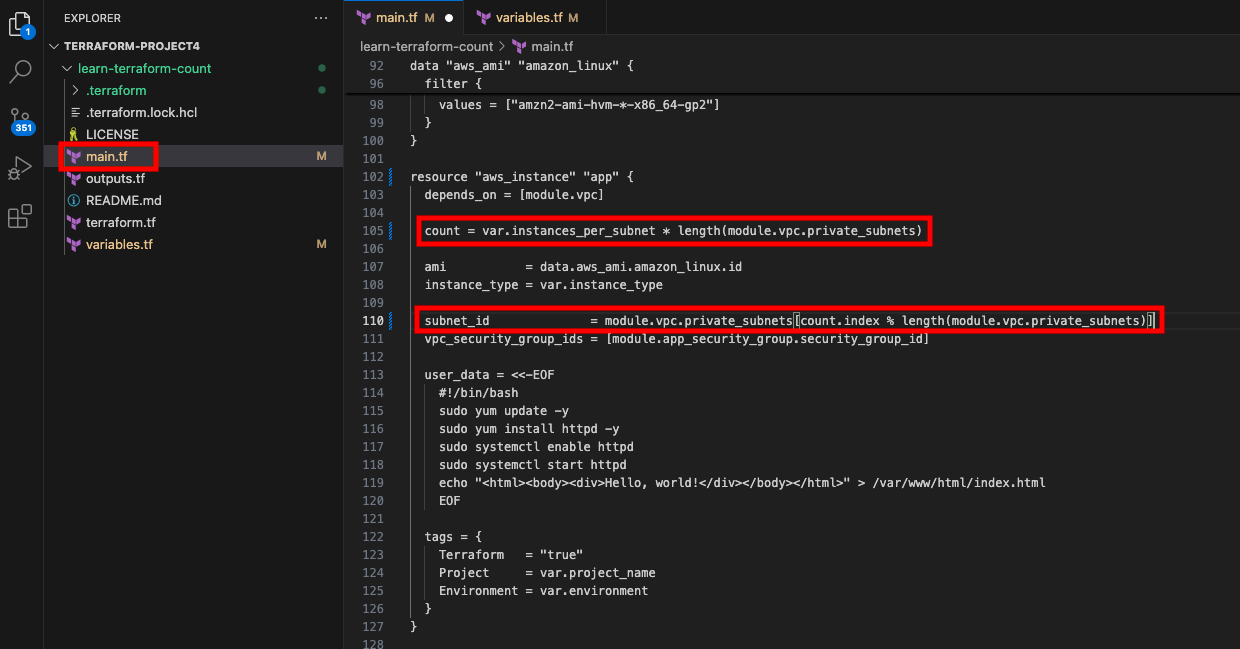Image resolution: width=1240 pixels, height=649 pixels.
Task: Open the Explorer activity bar icon
Action: coord(21,22)
